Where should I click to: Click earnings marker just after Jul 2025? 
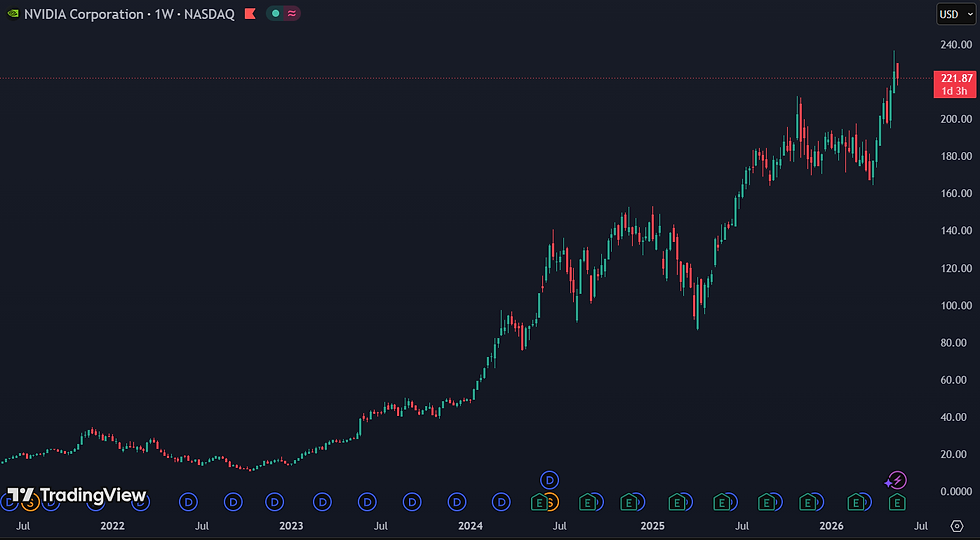pyautogui.click(x=766, y=501)
